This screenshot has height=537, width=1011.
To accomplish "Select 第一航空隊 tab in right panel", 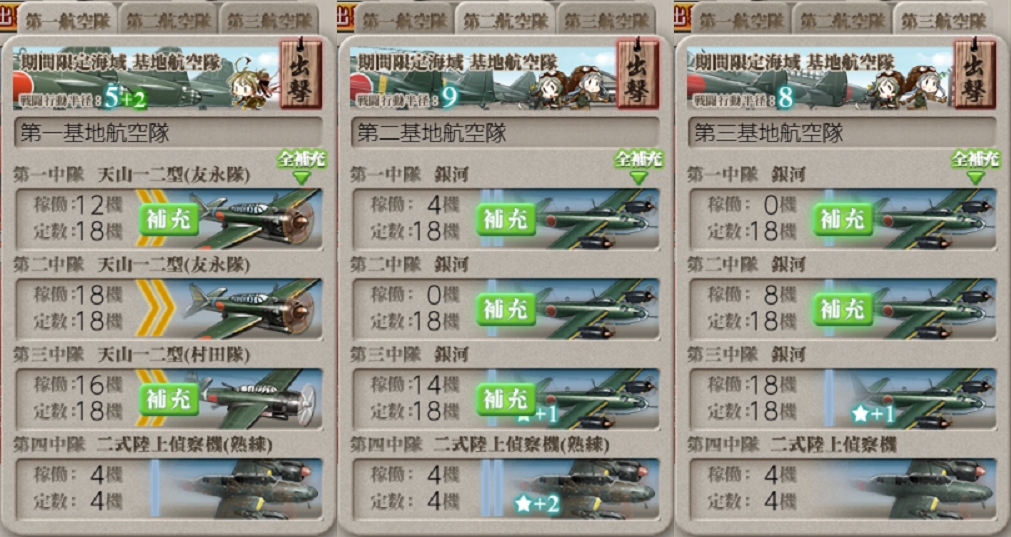I will coord(740,20).
